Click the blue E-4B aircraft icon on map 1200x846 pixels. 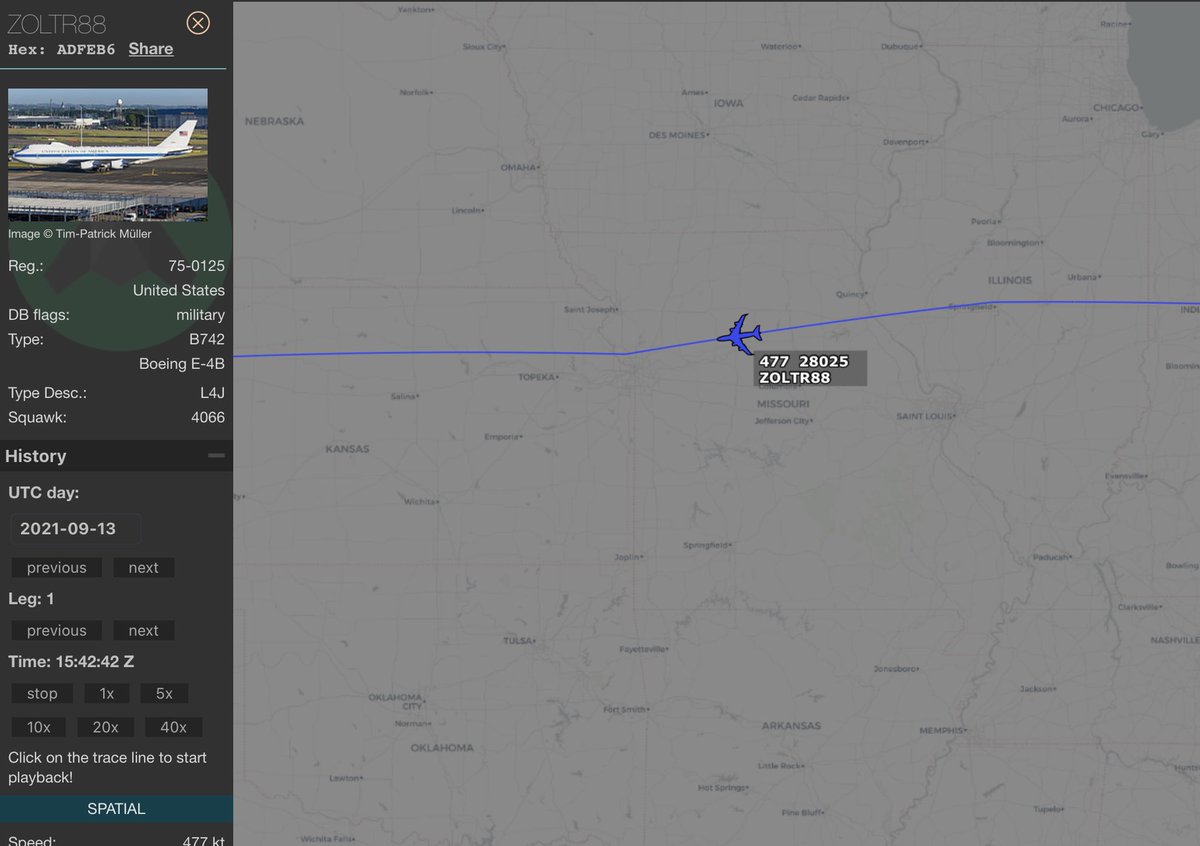(x=739, y=334)
